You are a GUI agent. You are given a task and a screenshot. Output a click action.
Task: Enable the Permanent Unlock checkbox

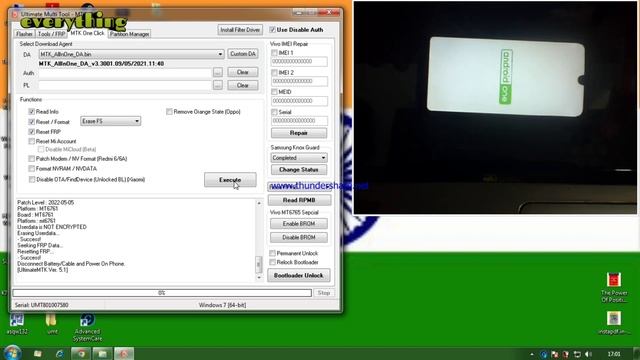pyautogui.click(x=272, y=253)
